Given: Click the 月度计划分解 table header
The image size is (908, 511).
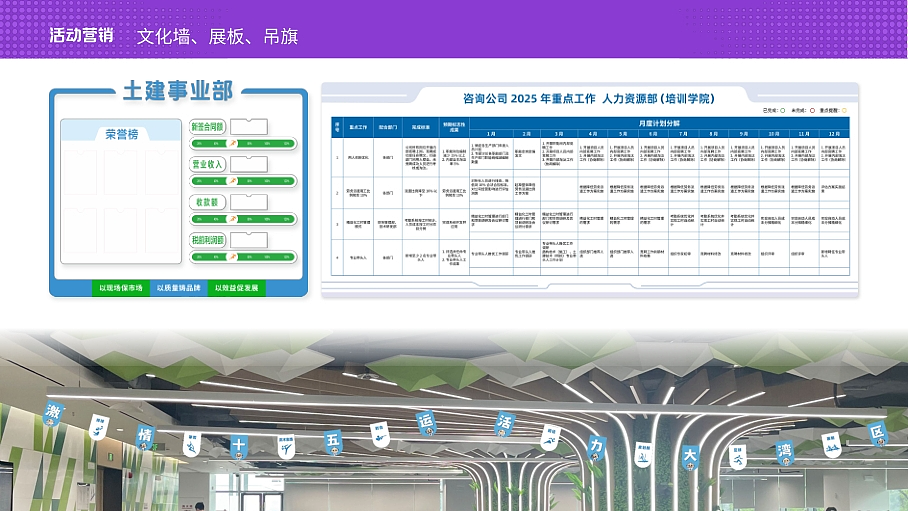Looking at the screenshot, I should pyautogui.click(x=659, y=123).
